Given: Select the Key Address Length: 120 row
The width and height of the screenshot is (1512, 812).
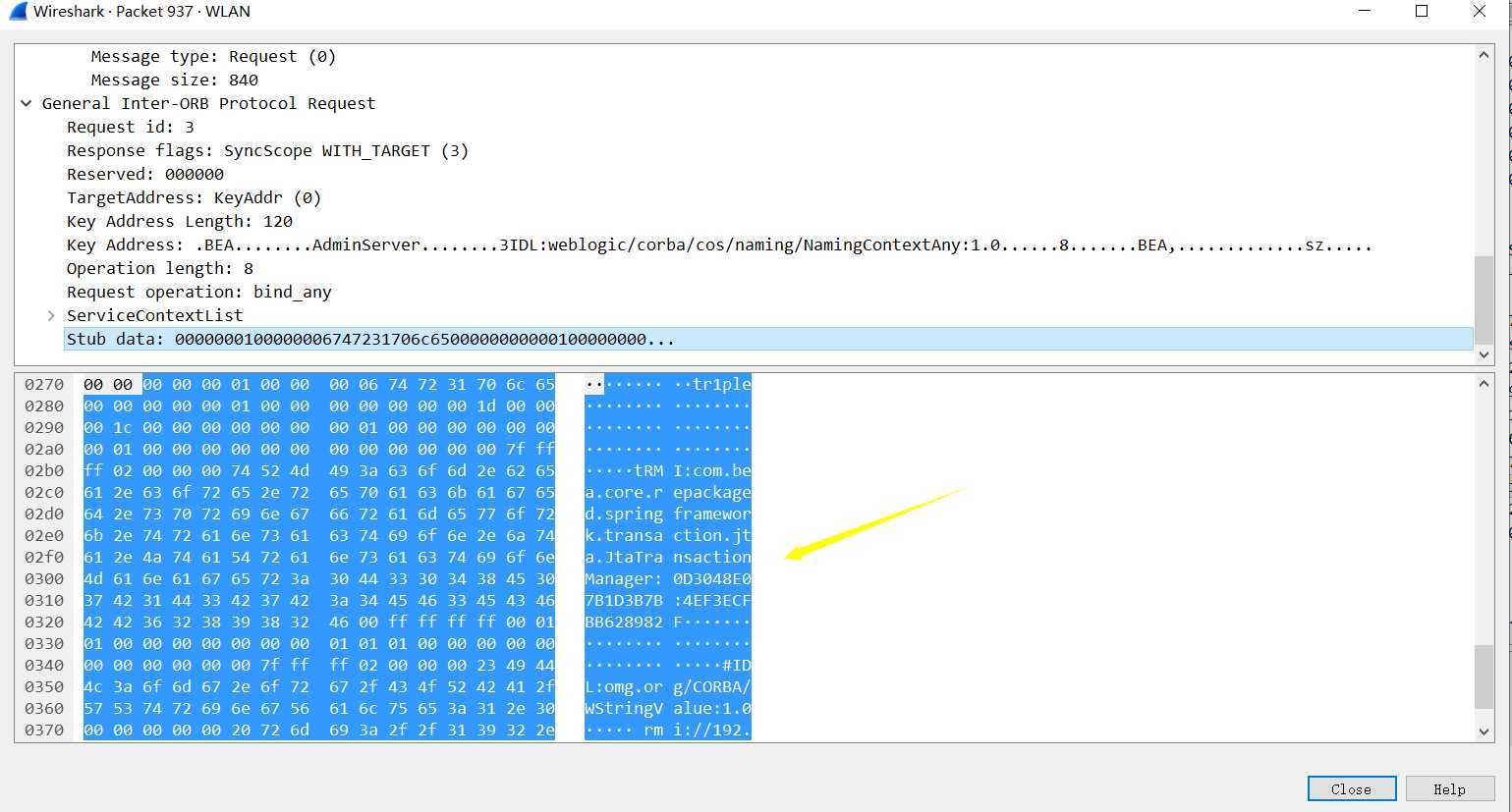Looking at the screenshot, I should pyautogui.click(x=179, y=221).
